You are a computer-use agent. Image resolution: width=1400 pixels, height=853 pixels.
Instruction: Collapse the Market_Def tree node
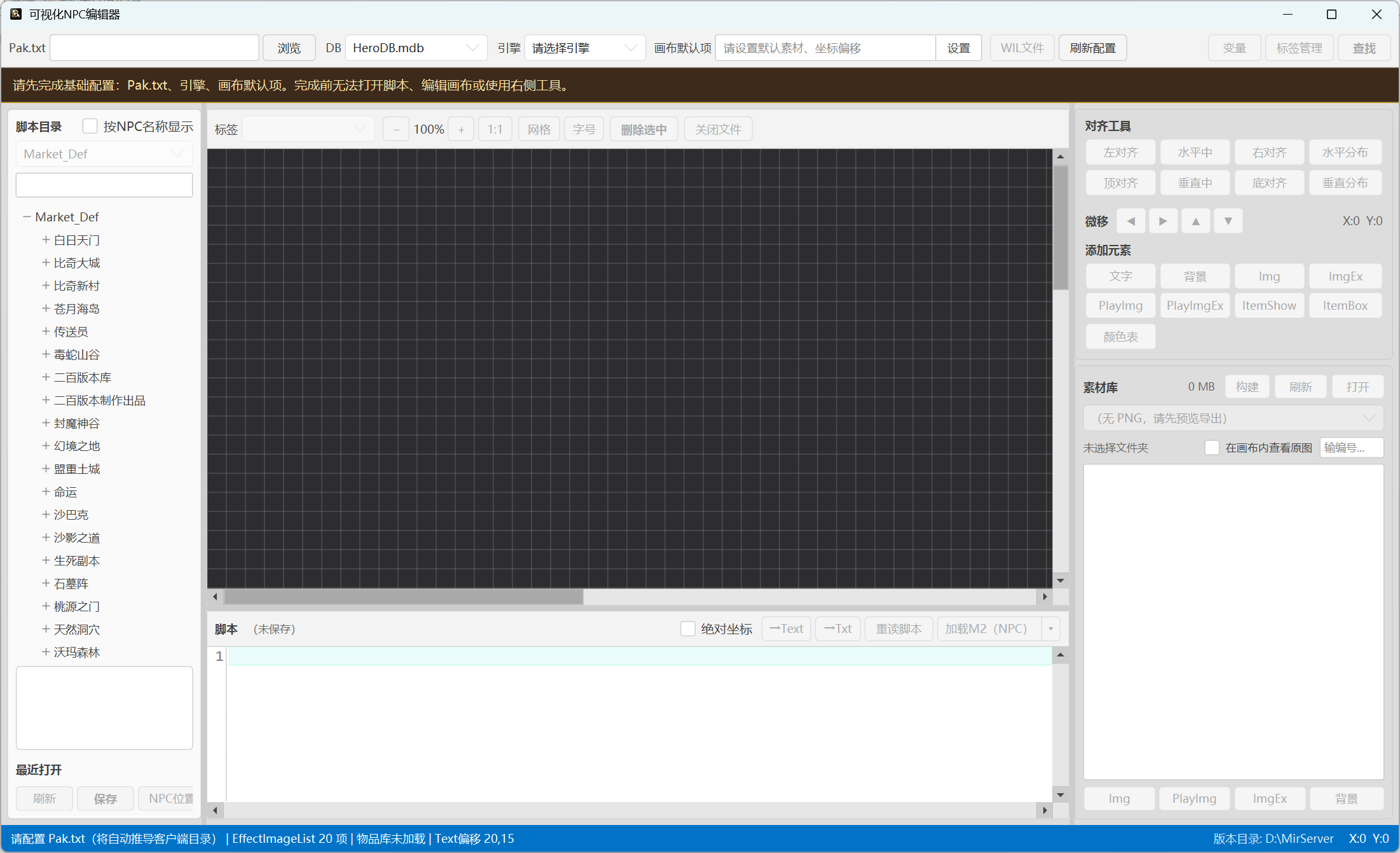27,217
